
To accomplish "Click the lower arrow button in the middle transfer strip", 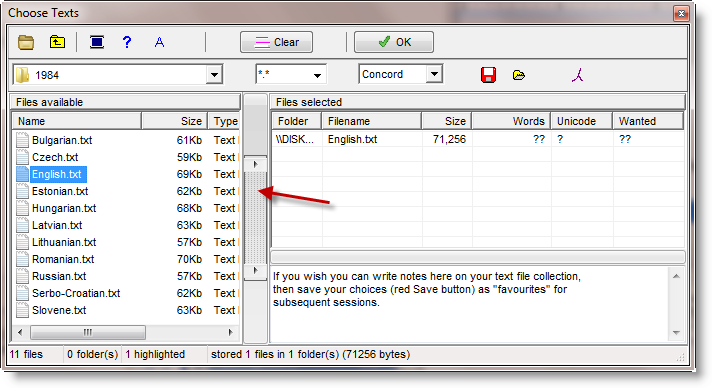I will pyautogui.click(x=255, y=271).
